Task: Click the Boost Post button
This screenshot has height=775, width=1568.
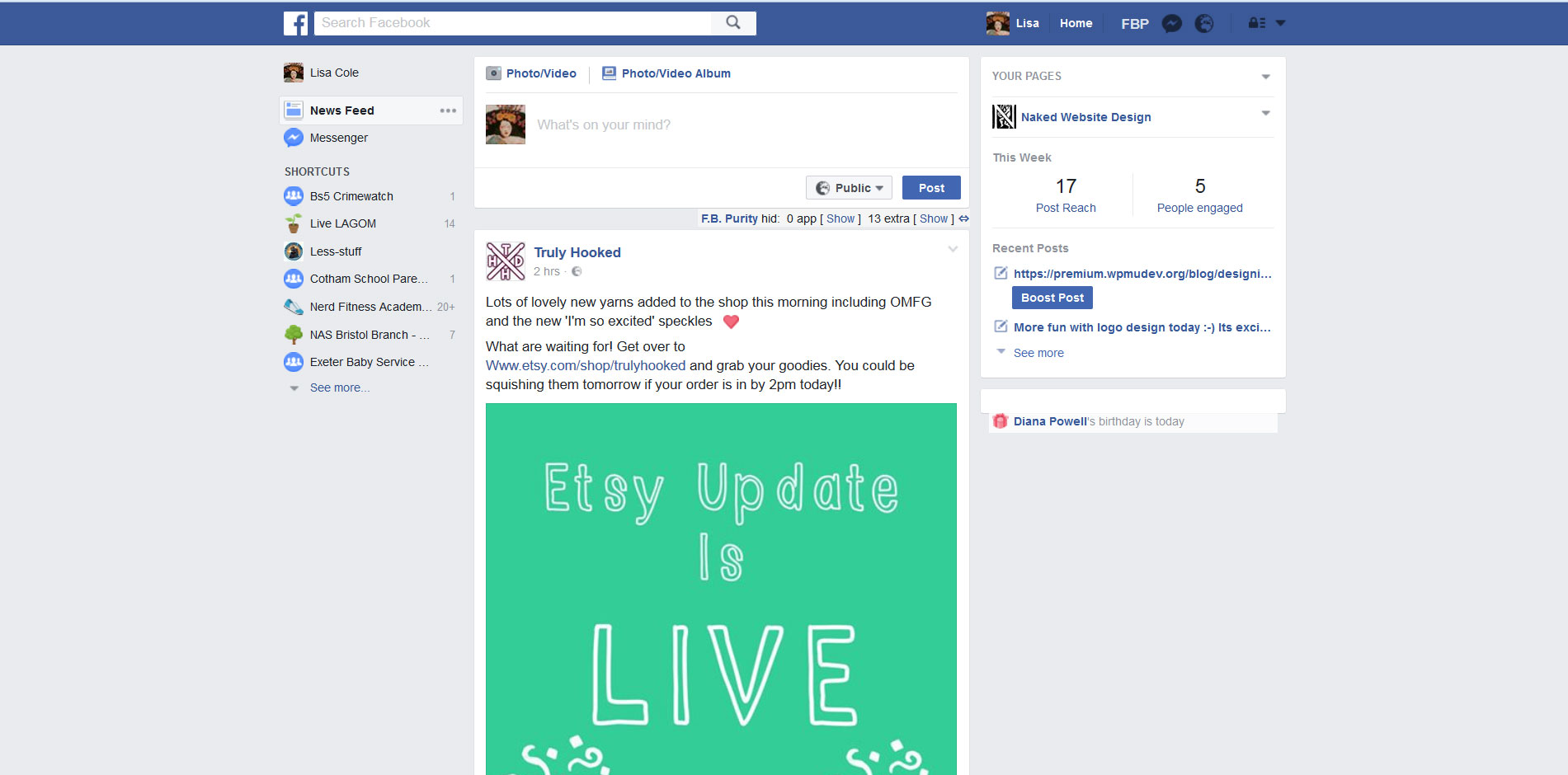Action: coord(1052,298)
